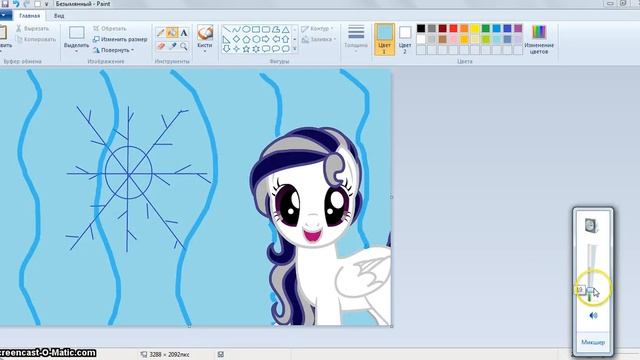640x360 pixels.
Task: Select the Fill with color bucket tool
Action: click(x=172, y=33)
